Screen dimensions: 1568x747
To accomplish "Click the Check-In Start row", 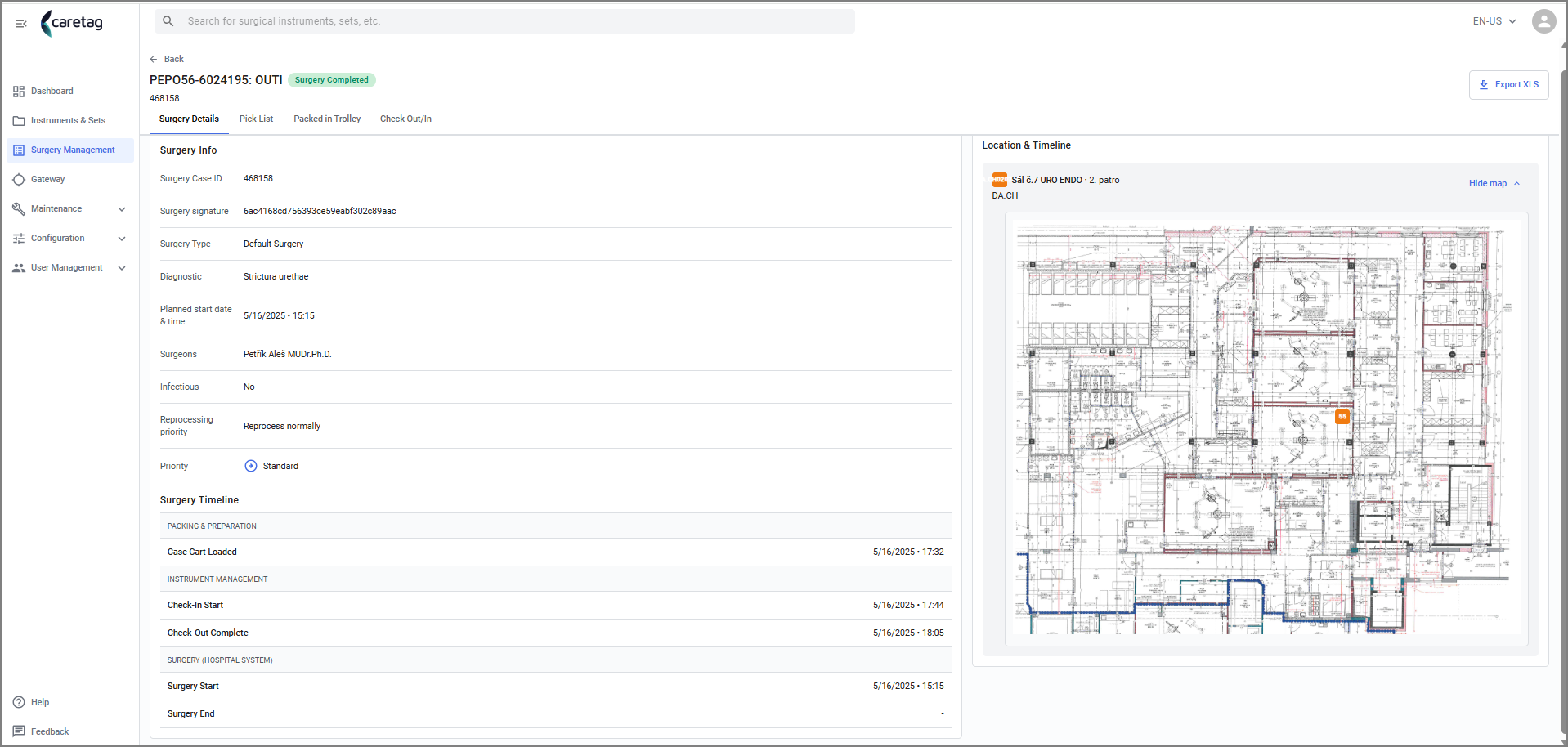I will pos(555,606).
